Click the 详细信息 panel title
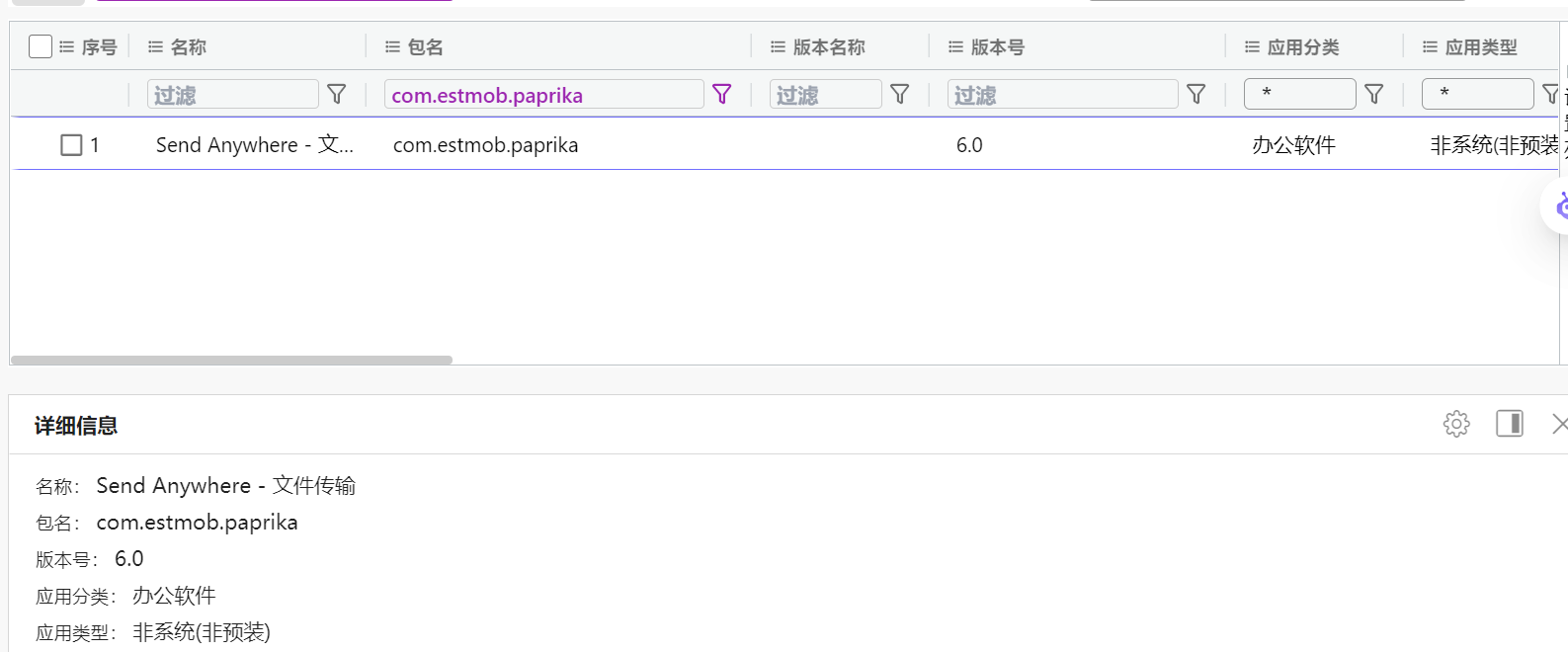This screenshot has width=1568, height=652. tap(76, 426)
